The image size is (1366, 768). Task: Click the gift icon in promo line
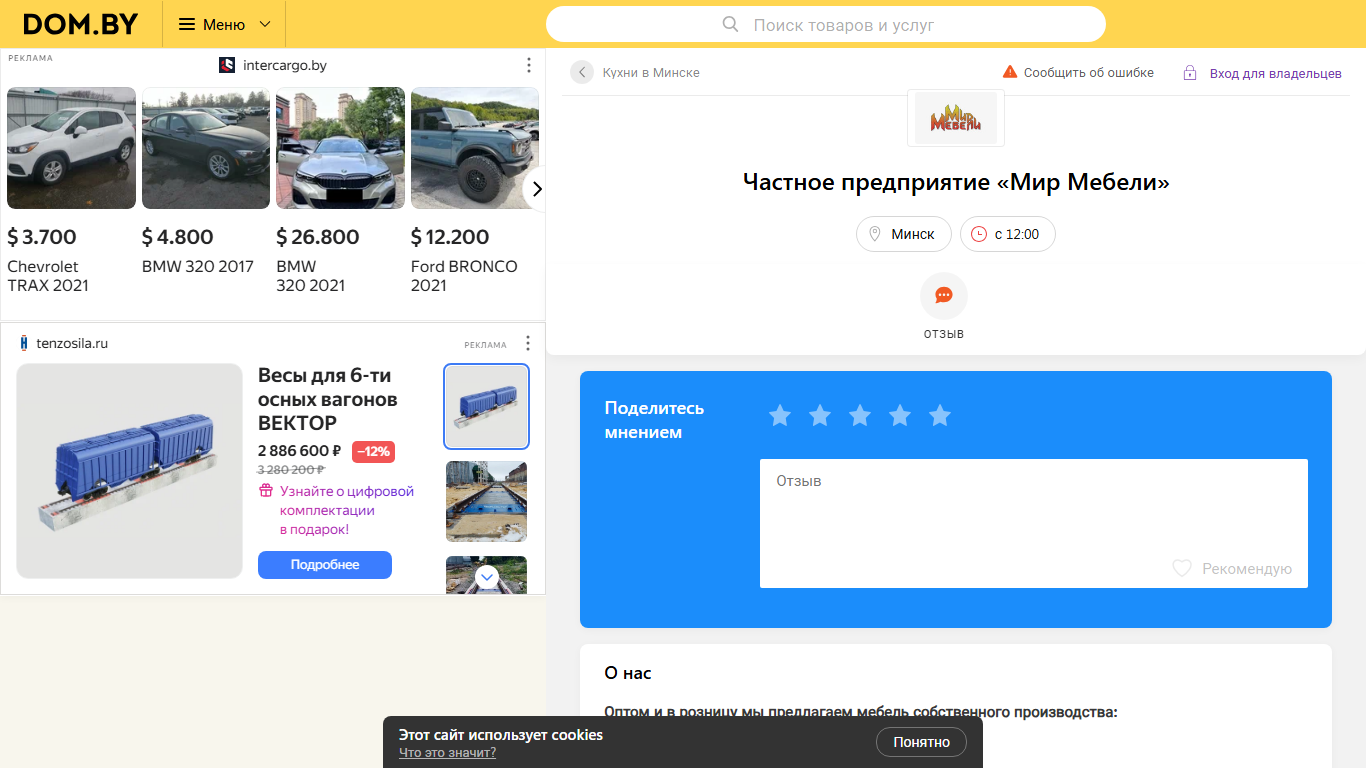click(266, 491)
